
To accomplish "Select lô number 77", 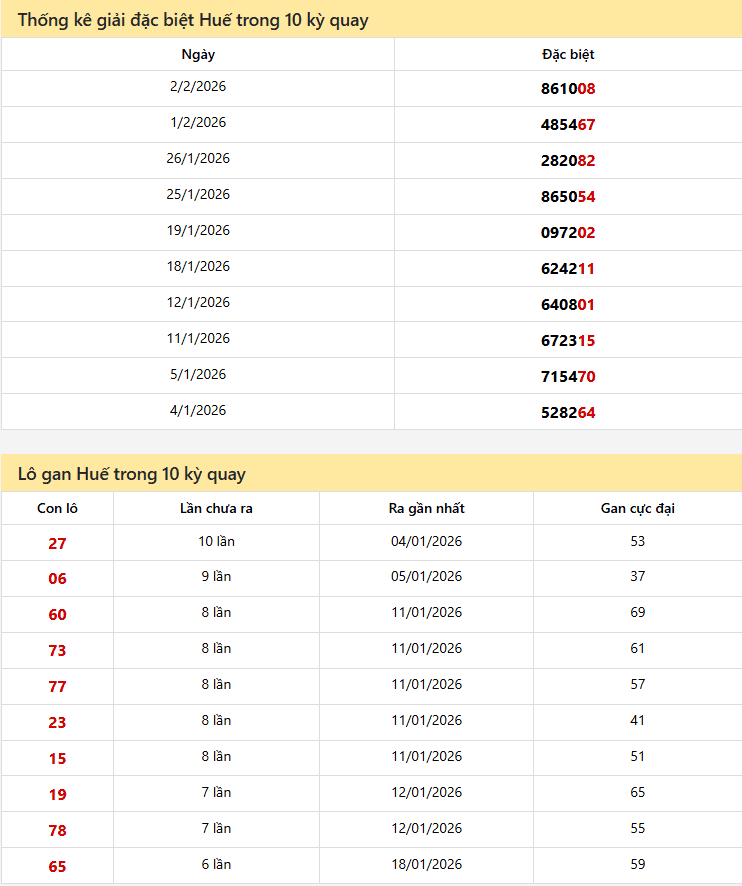I will tap(57, 687).
